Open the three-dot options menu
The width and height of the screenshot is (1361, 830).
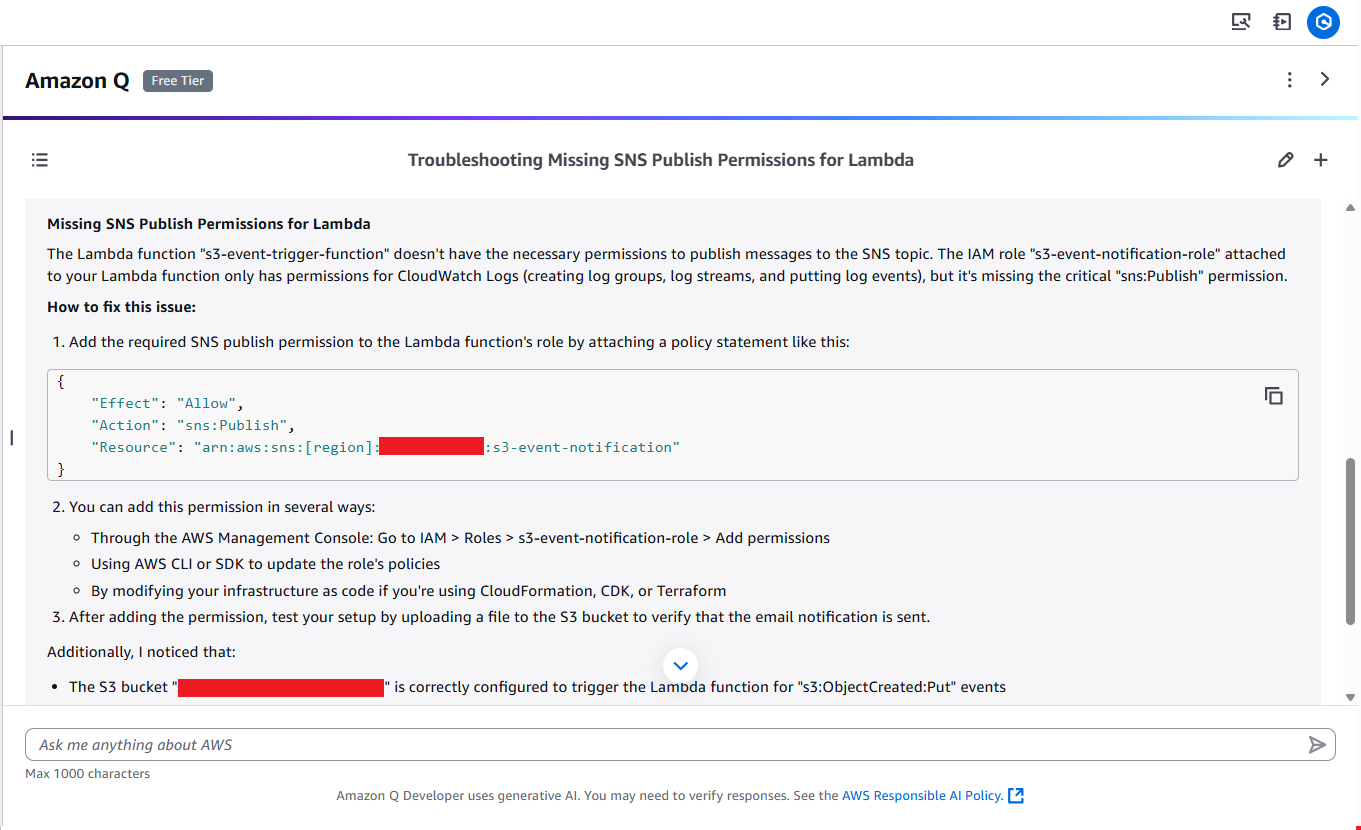[x=1290, y=79]
